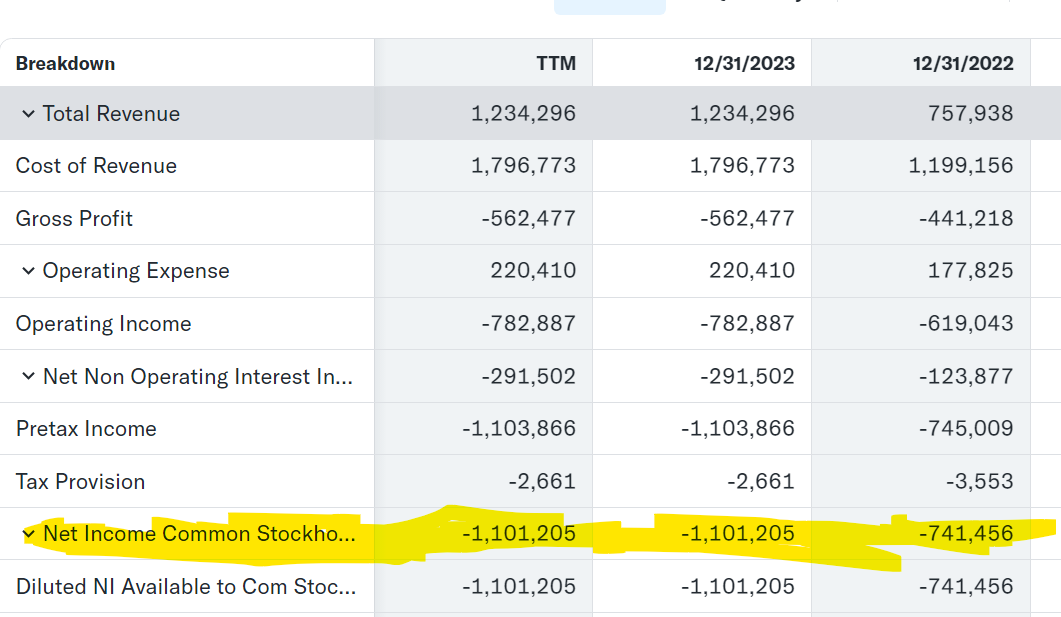This screenshot has height=617, width=1061.
Task: Click the -3,553 Tax Provision value
Action: pos(979,482)
